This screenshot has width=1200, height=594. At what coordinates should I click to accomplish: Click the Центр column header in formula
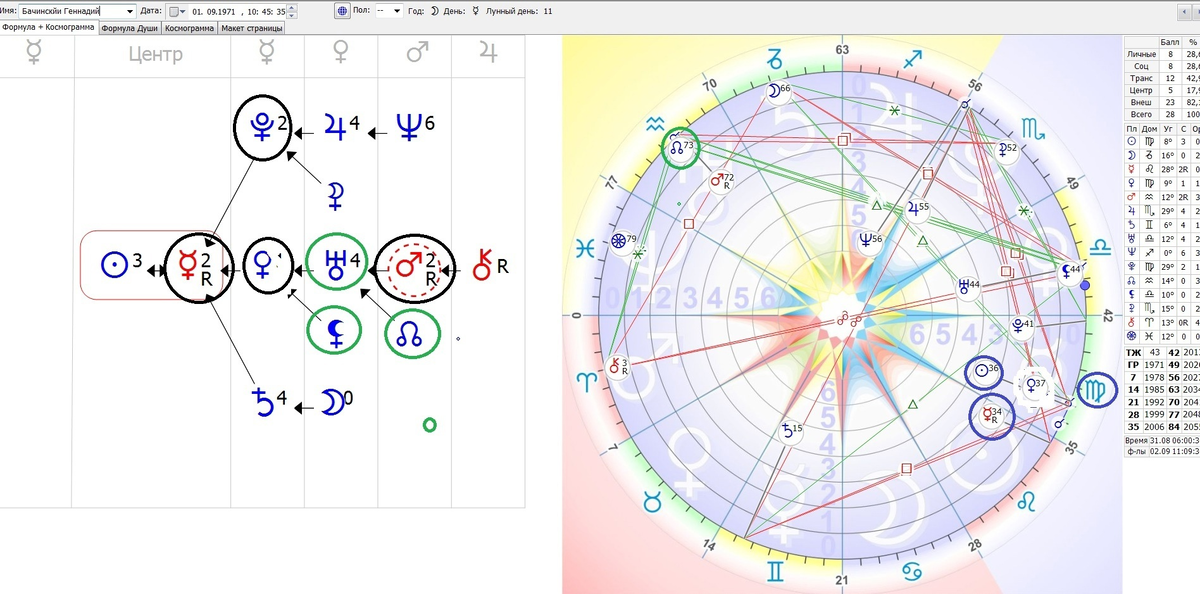coord(155,54)
